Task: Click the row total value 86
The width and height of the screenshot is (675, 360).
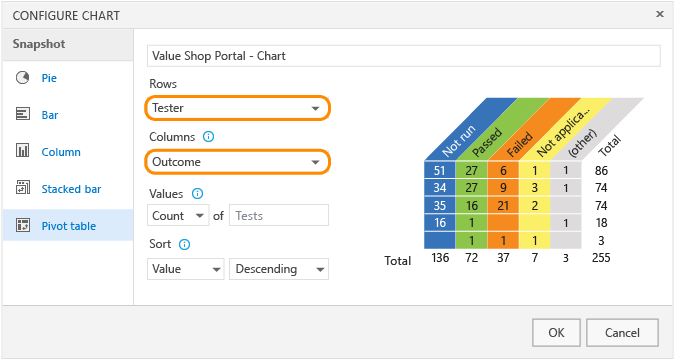Action: click(601, 171)
